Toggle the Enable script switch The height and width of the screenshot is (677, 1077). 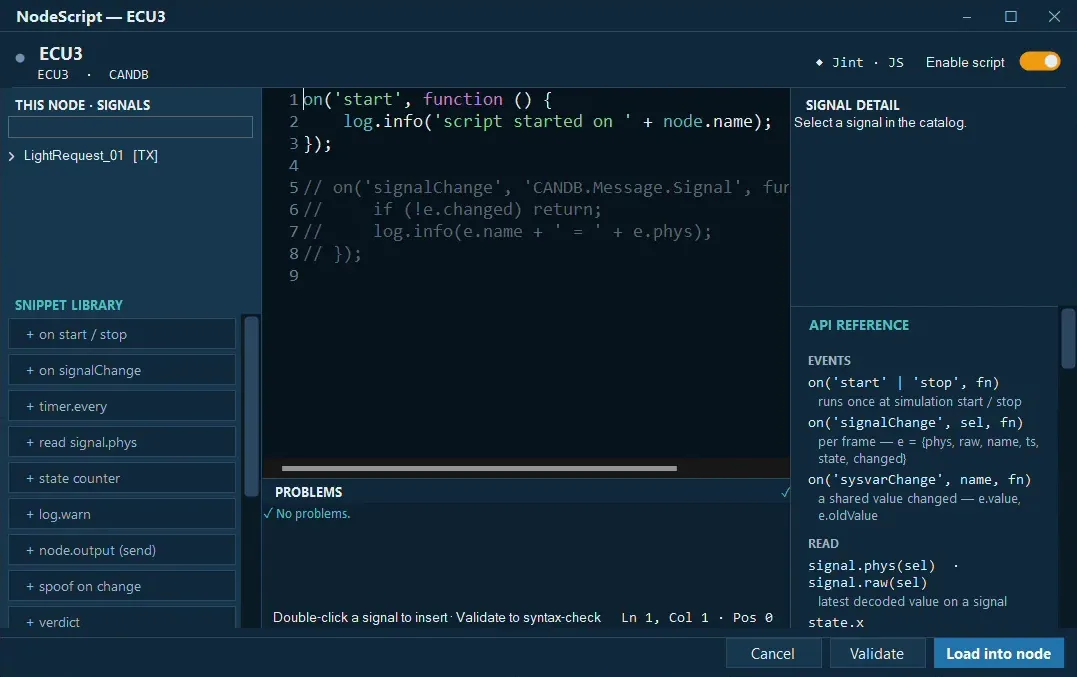[x=1040, y=62]
